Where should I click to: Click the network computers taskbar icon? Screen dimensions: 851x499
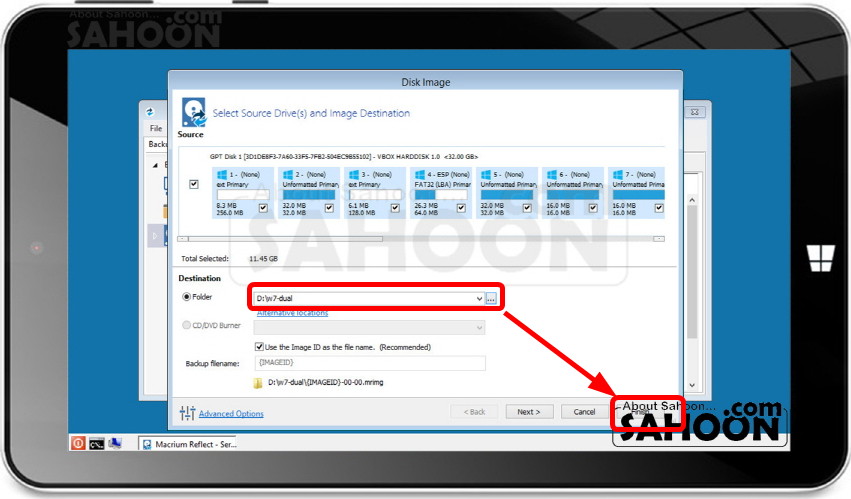[x=115, y=444]
